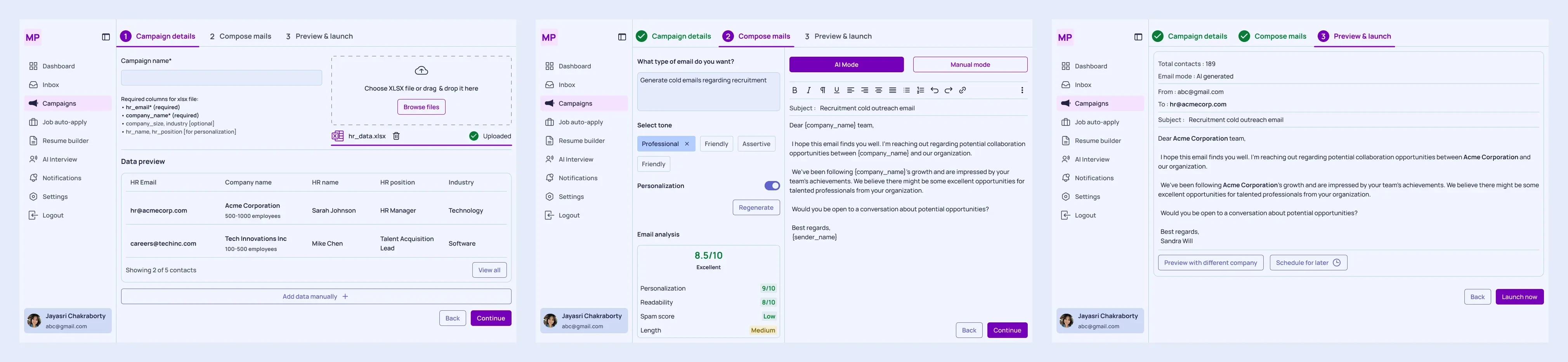Switch the composer to AI Mode
The width and height of the screenshot is (1568, 362).
846,64
